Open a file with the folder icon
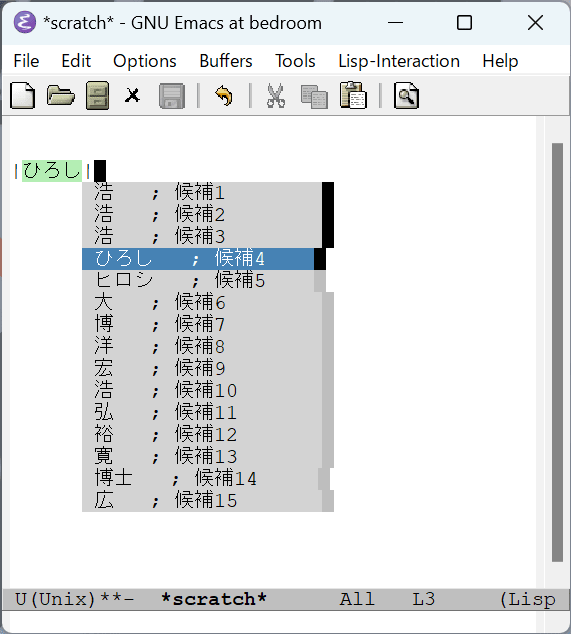Viewport: 571px width, 634px height. (x=61, y=95)
